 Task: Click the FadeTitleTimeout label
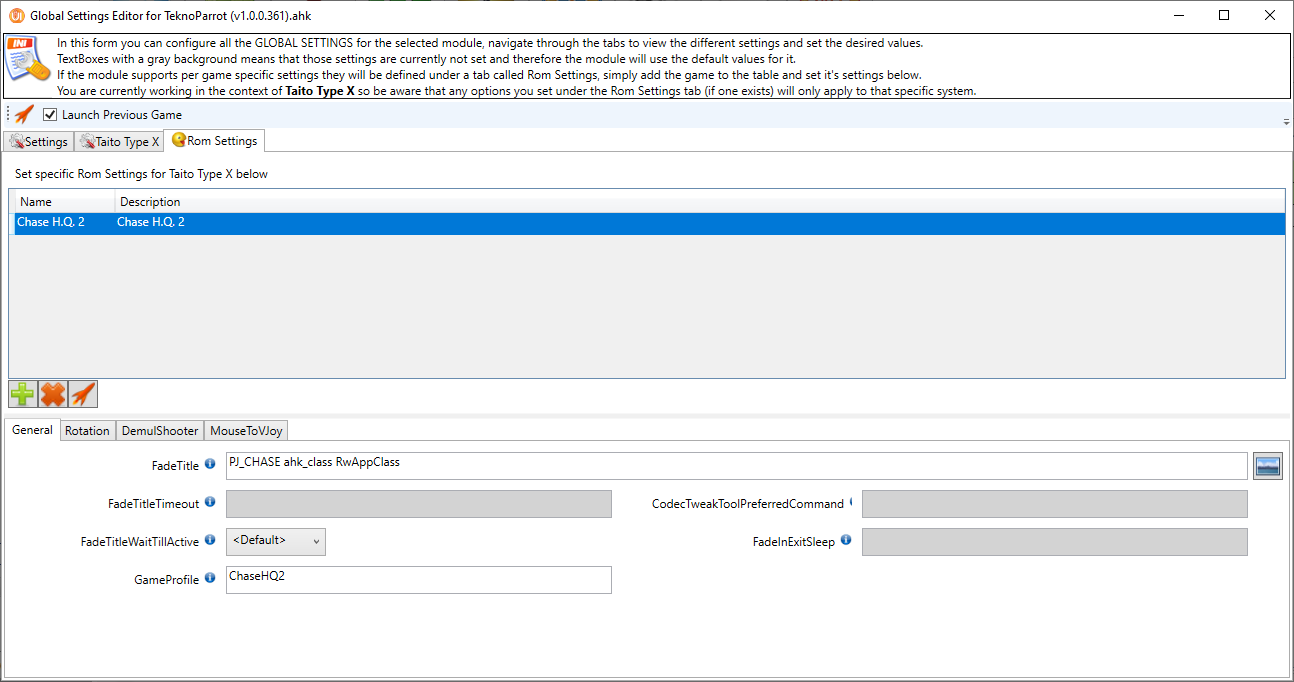pyautogui.click(x=154, y=504)
